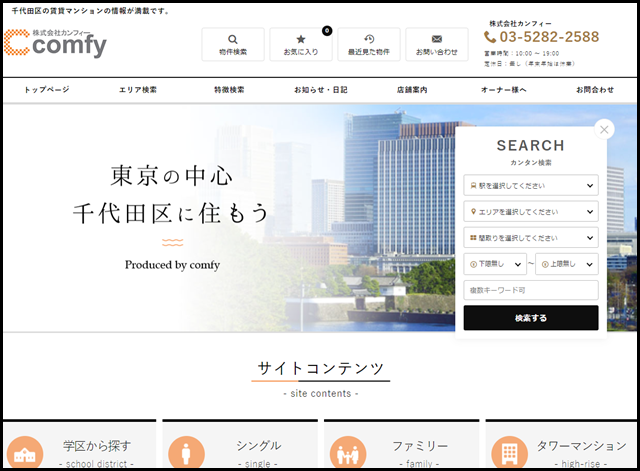Open 物件検索 search button

click(233, 44)
